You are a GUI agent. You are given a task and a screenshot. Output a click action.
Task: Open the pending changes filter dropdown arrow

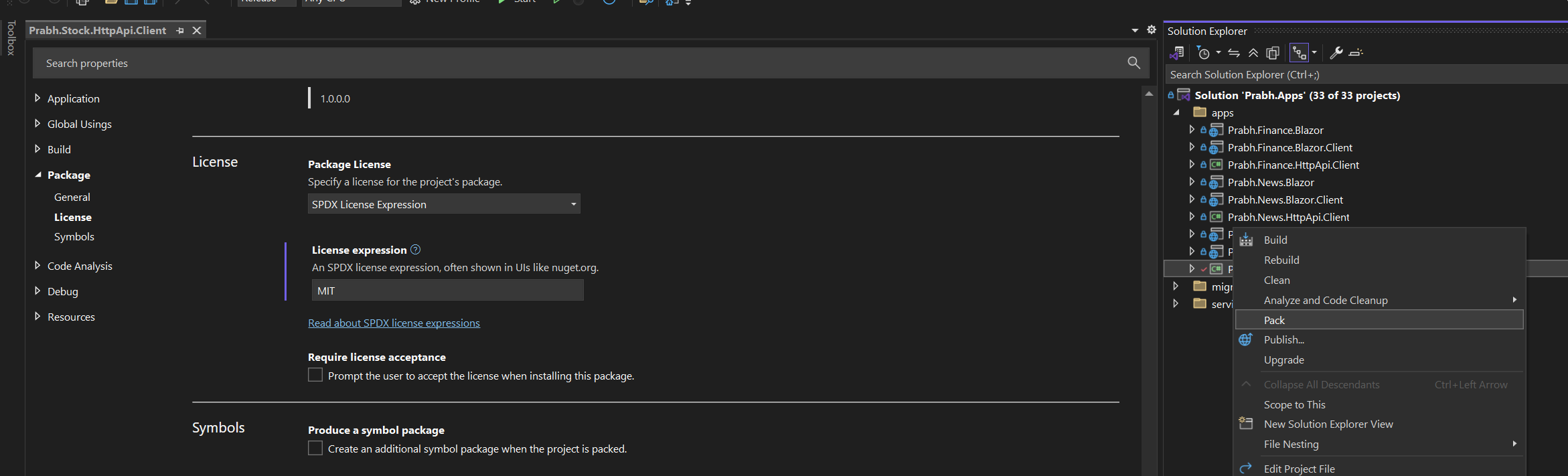coord(1219,52)
